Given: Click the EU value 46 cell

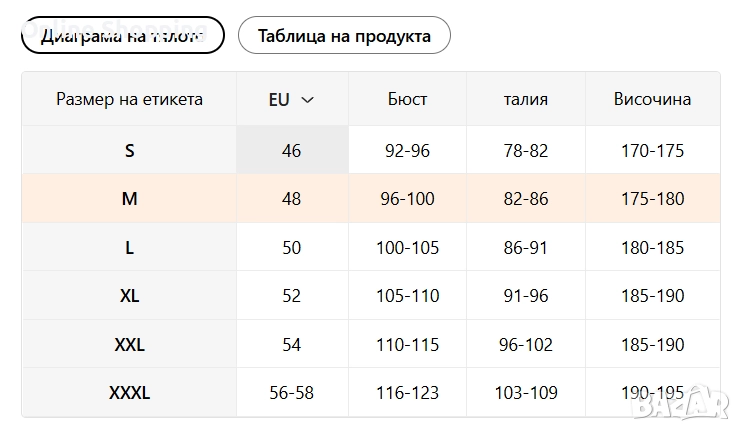Looking at the screenshot, I should [x=292, y=151].
